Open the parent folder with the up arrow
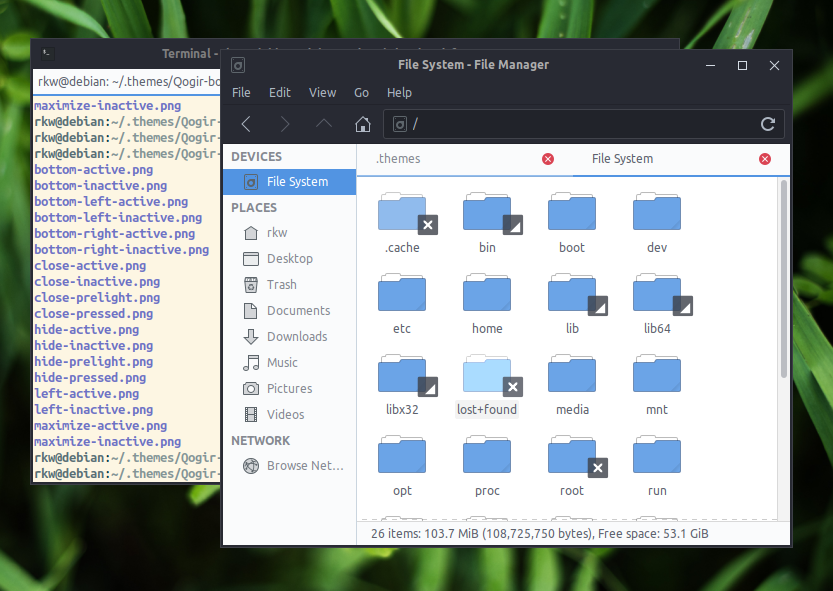Screen dimensions: 833x591 [x=324, y=124]
